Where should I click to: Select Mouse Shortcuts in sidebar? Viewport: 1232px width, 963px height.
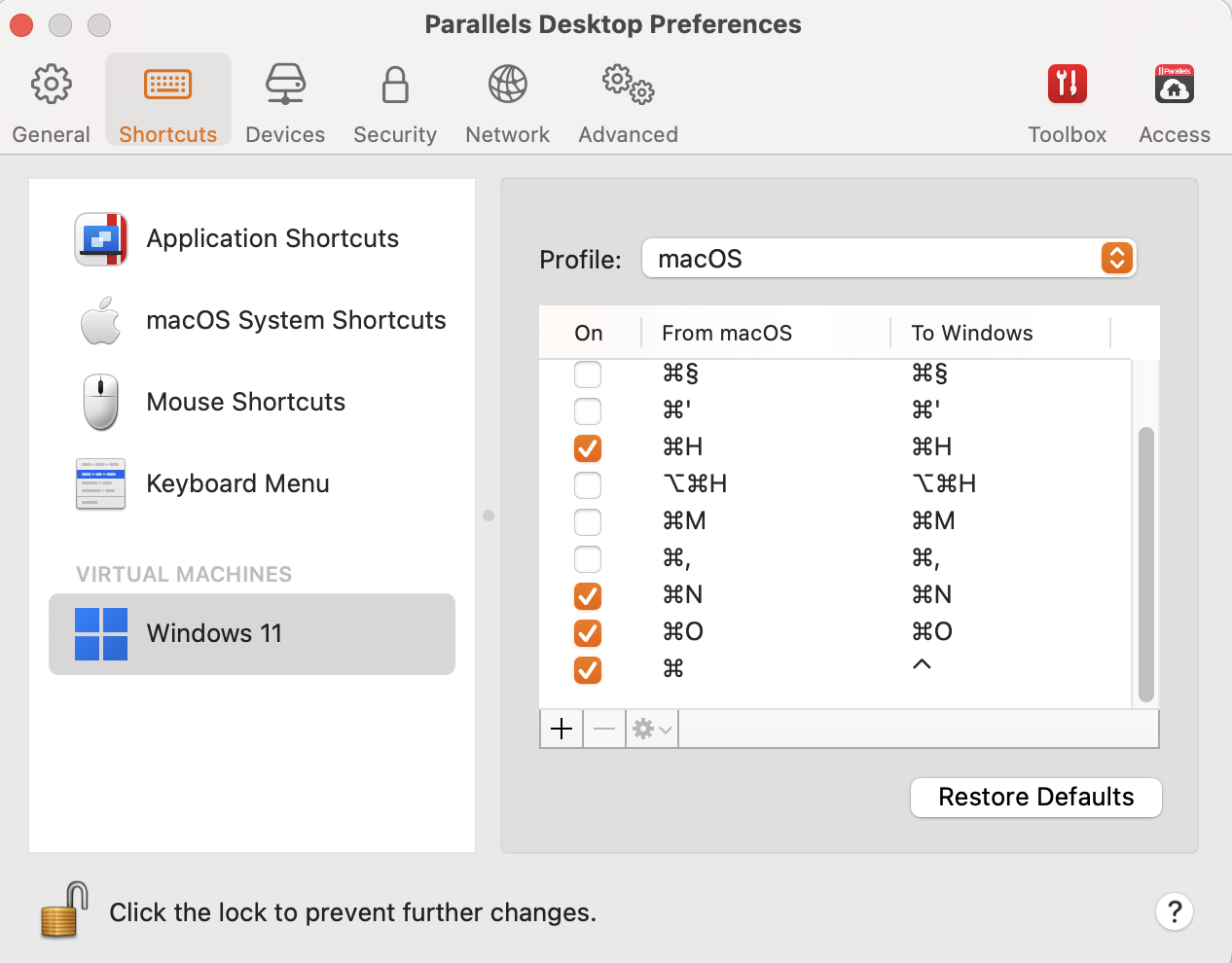click(x=245, y=402)
